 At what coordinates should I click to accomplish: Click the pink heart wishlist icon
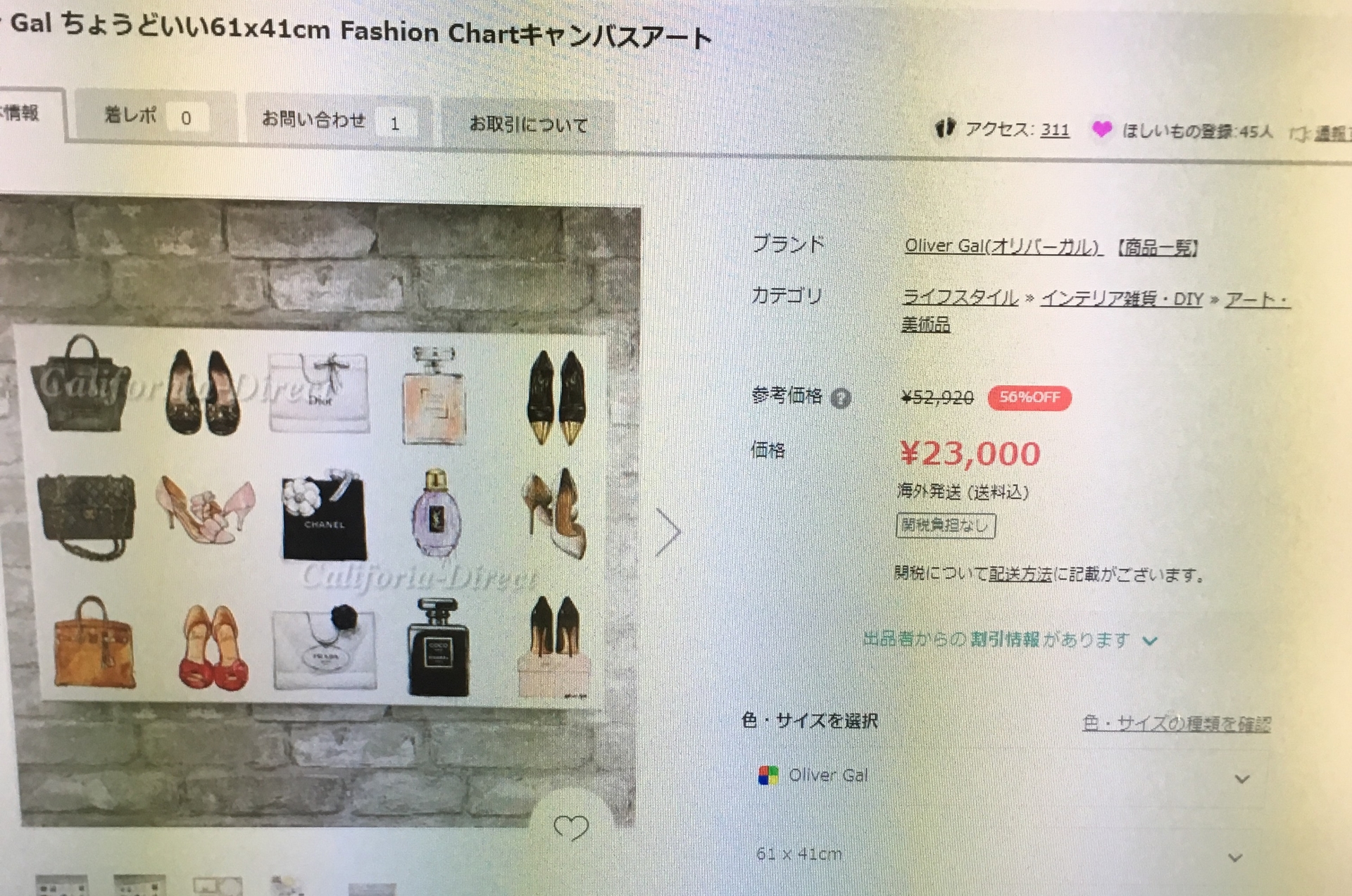(1101, 130)
